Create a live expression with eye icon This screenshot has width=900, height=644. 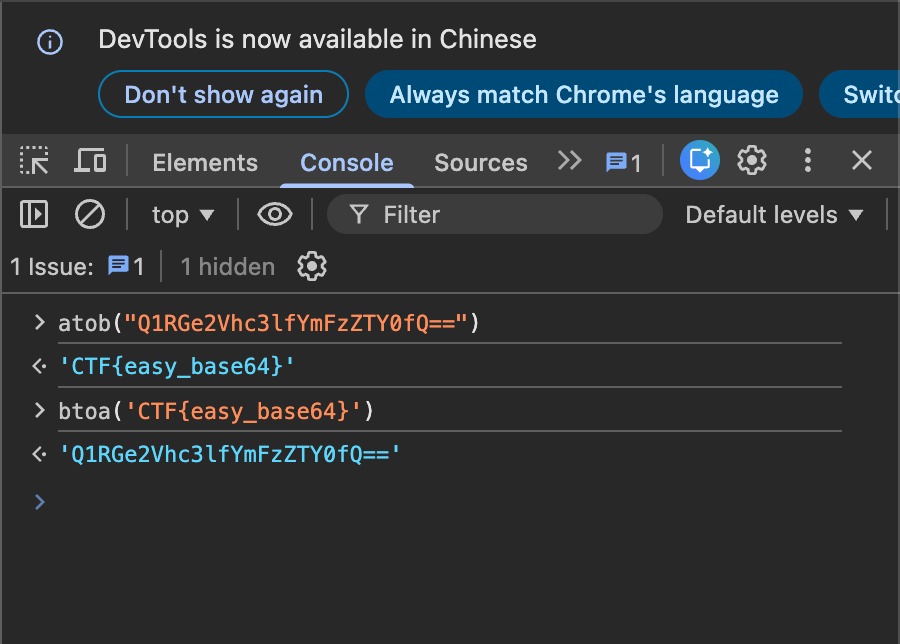point(274,214)
